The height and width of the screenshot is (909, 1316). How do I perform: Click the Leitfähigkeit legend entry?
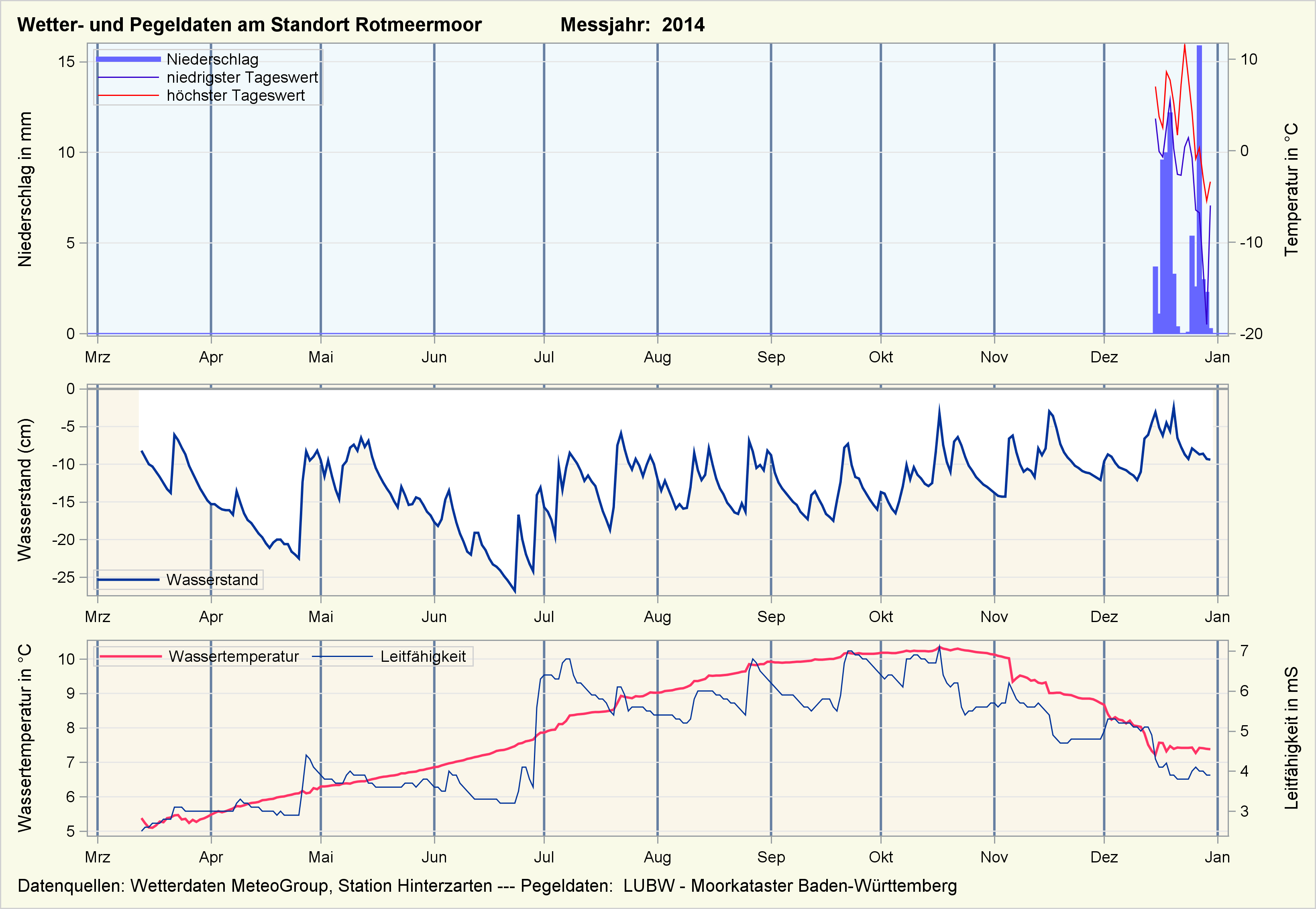tap(423, 657)
